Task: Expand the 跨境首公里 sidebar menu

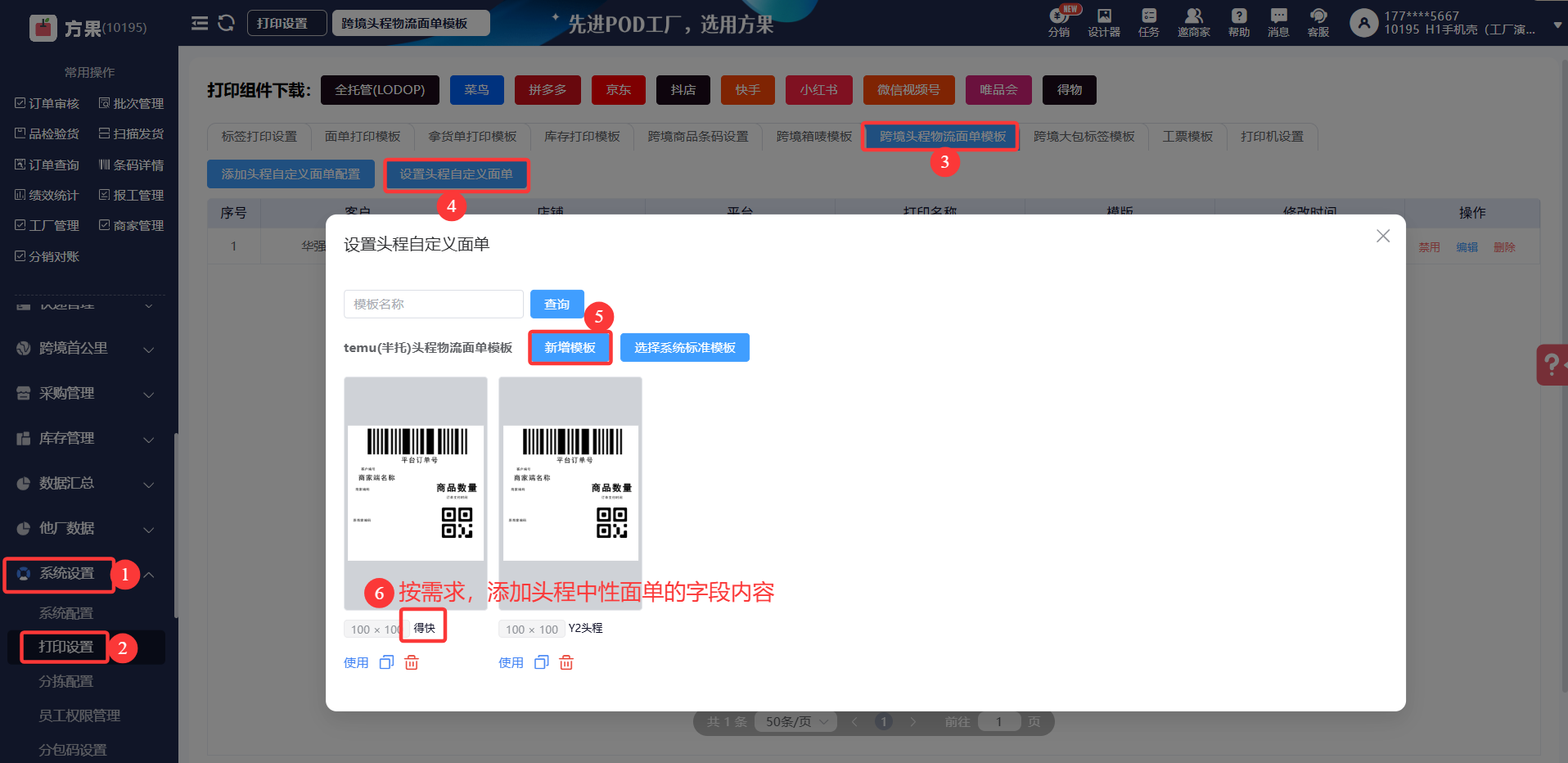Action: click(86, 349)
